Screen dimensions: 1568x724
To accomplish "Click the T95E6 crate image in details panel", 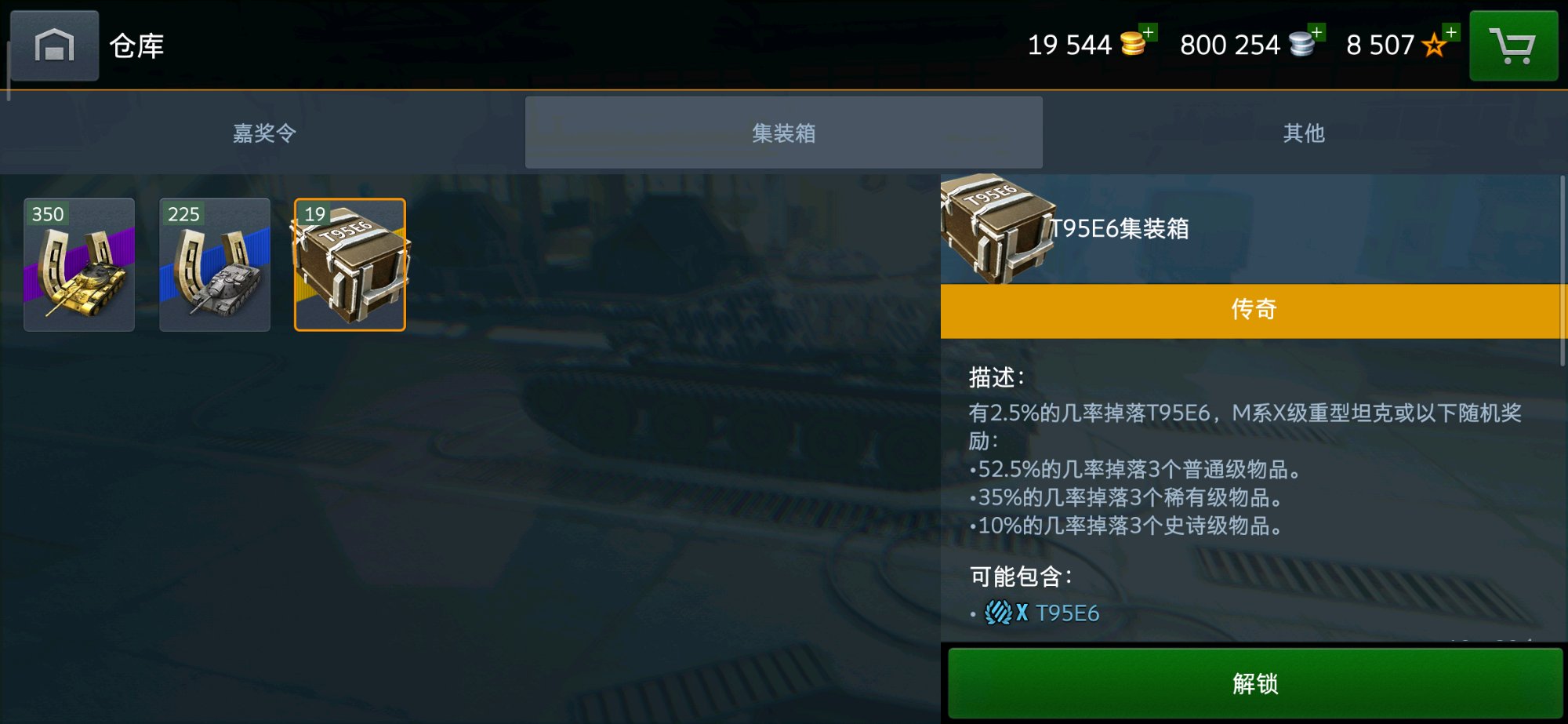I will tap(997, 228).
